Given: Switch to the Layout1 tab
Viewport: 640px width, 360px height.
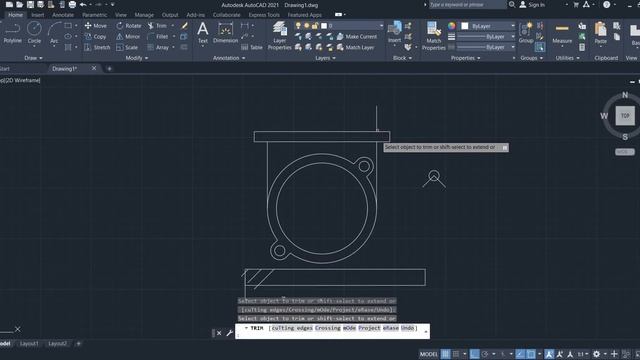Looking at the screenshot, I should [29, 344].
